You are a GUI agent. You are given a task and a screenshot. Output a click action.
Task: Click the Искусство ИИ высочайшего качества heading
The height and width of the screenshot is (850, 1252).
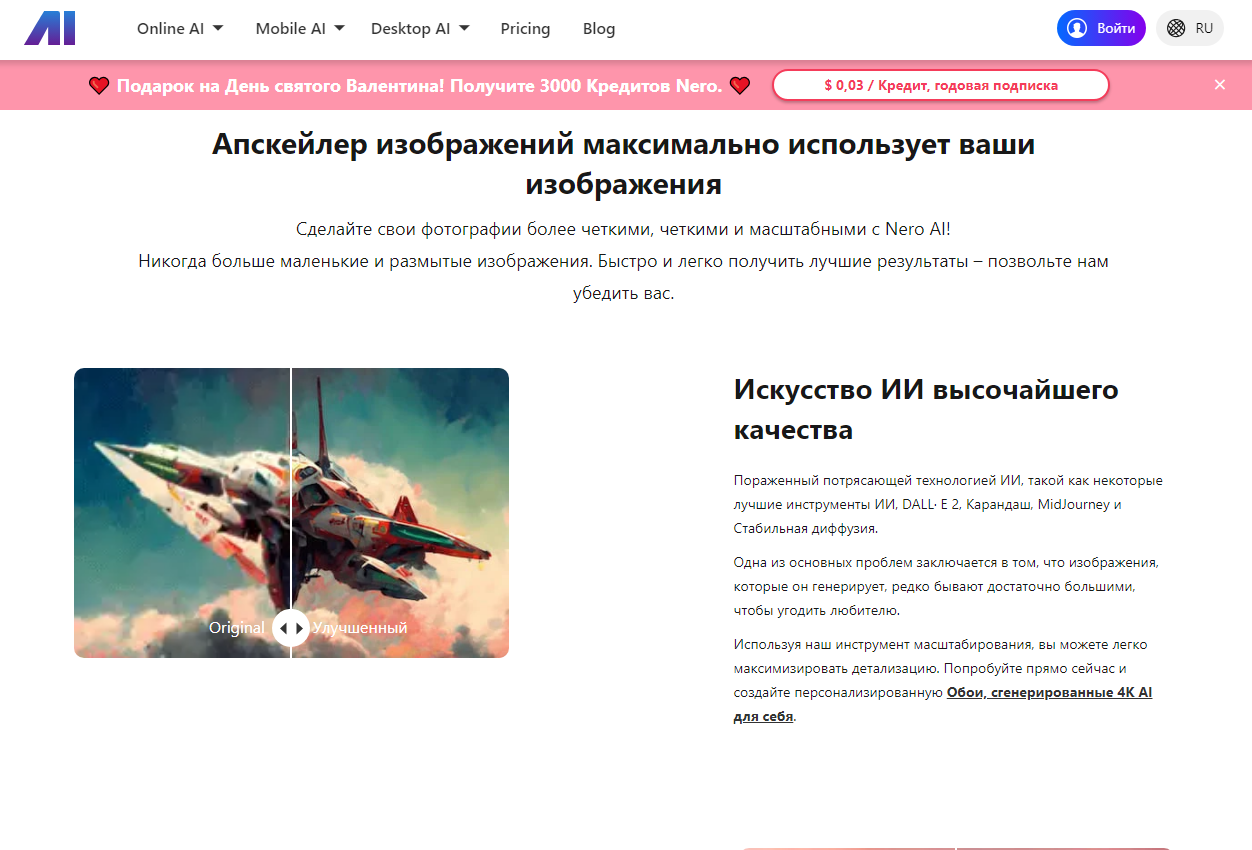(x=926, y=409)
